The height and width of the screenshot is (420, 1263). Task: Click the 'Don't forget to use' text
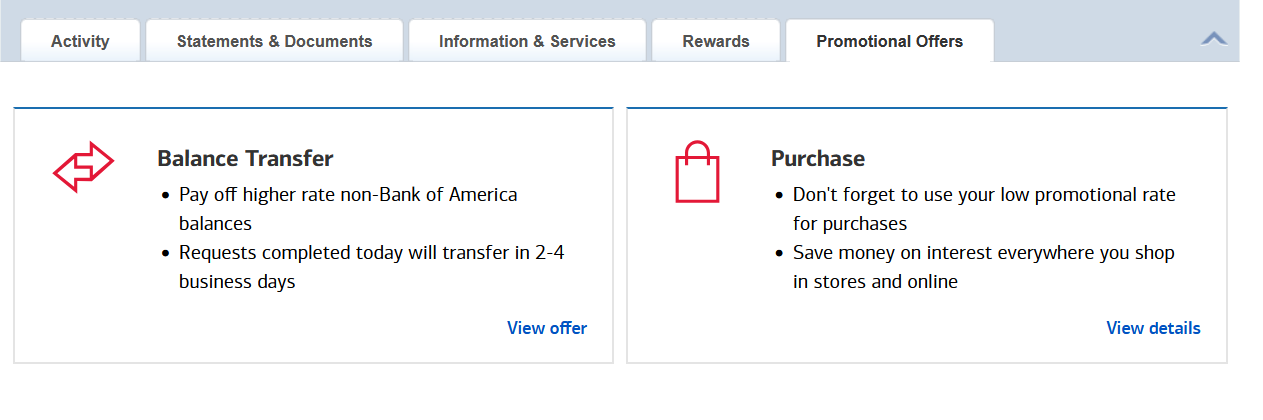pos(984,195)
